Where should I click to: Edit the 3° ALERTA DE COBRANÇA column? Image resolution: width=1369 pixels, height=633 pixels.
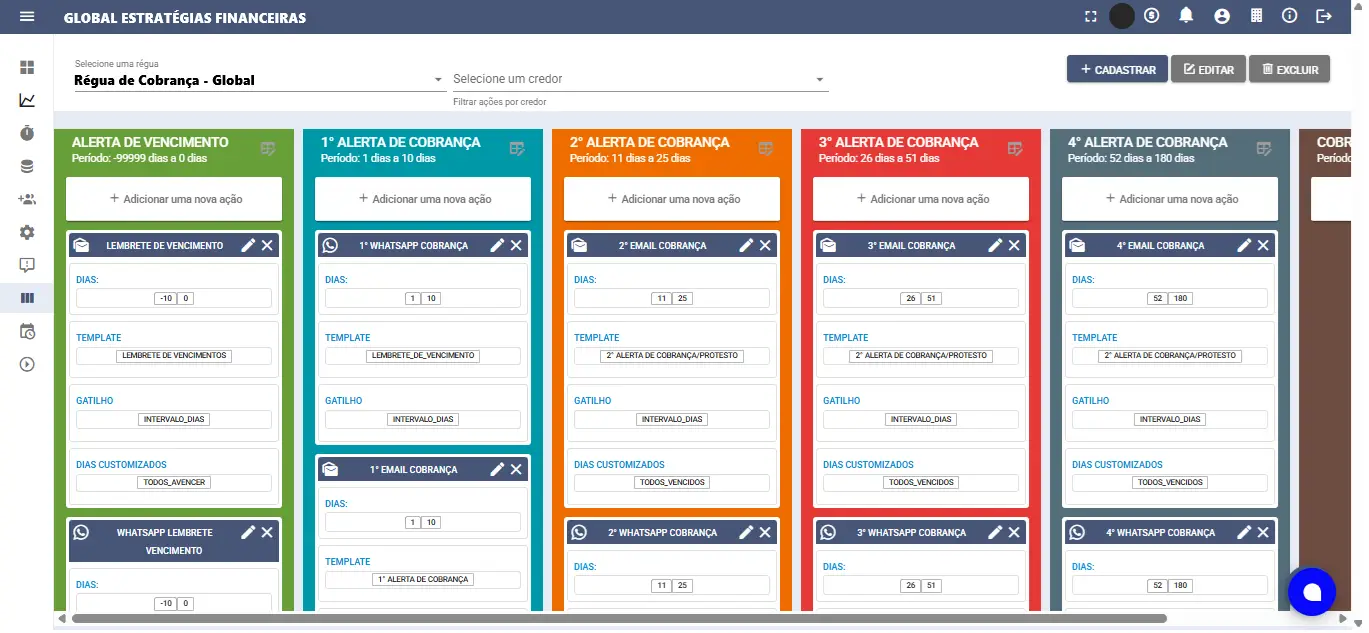1015,149
